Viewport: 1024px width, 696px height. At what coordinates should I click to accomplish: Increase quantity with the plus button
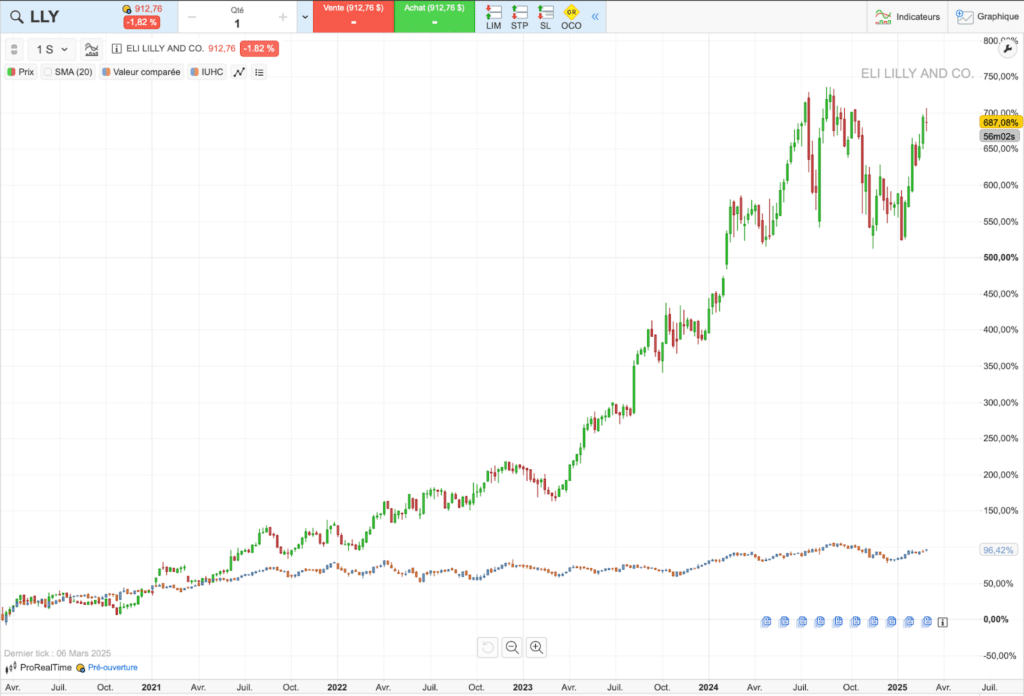283,17
